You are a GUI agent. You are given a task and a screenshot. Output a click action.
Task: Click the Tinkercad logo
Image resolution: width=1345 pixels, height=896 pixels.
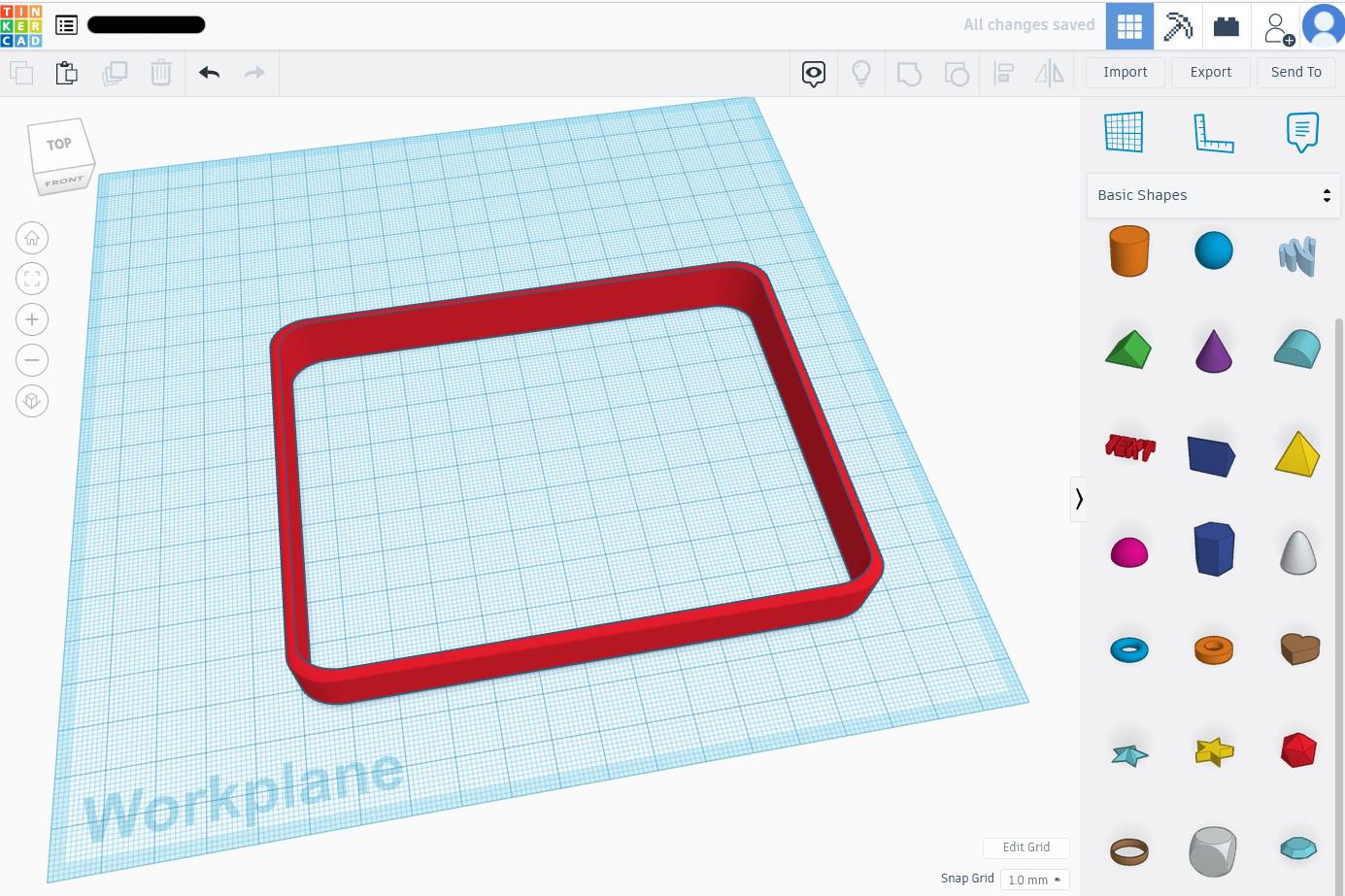click(21, 25)
